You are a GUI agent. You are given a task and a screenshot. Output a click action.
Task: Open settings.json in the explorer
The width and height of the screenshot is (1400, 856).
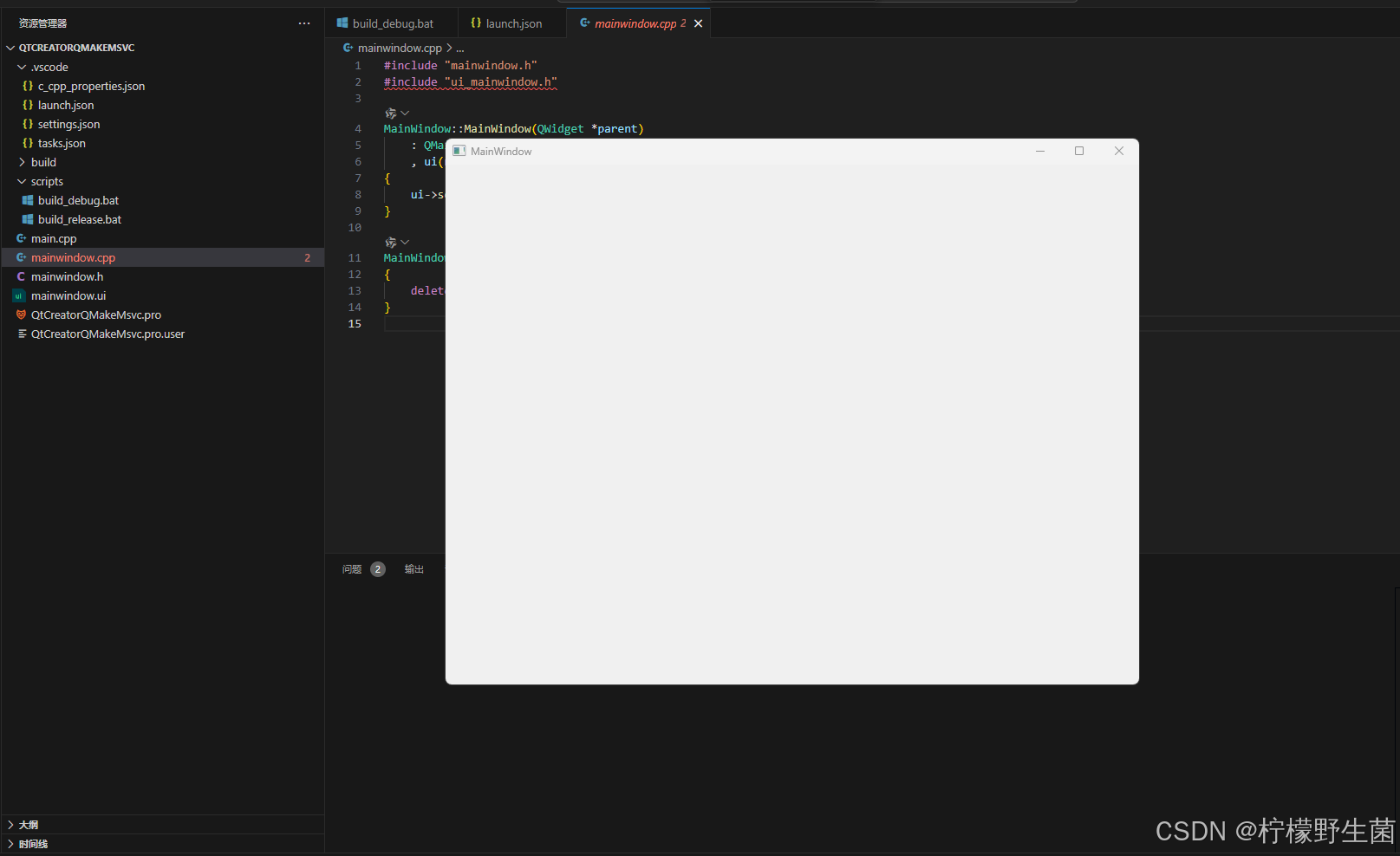[x=68, y=124]
